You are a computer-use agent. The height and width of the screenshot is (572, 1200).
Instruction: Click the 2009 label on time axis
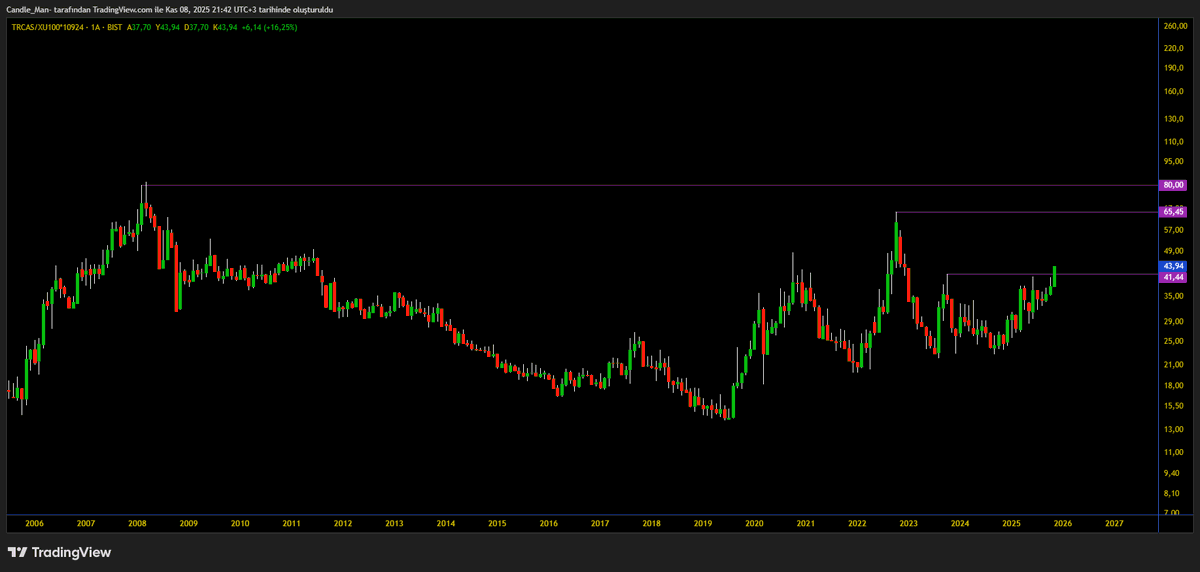189,523
